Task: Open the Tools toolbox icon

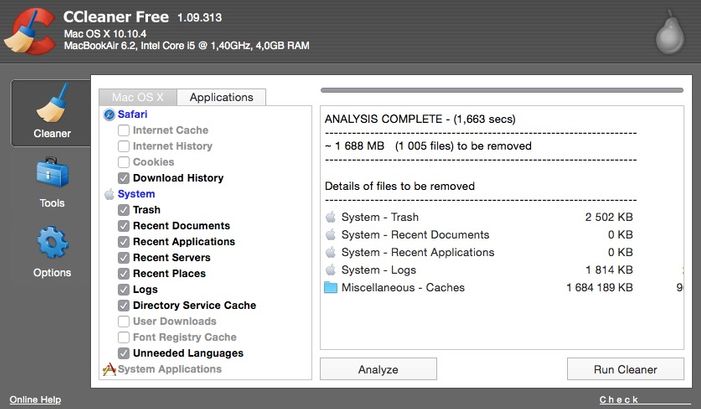Action: (x=52, y=175)
